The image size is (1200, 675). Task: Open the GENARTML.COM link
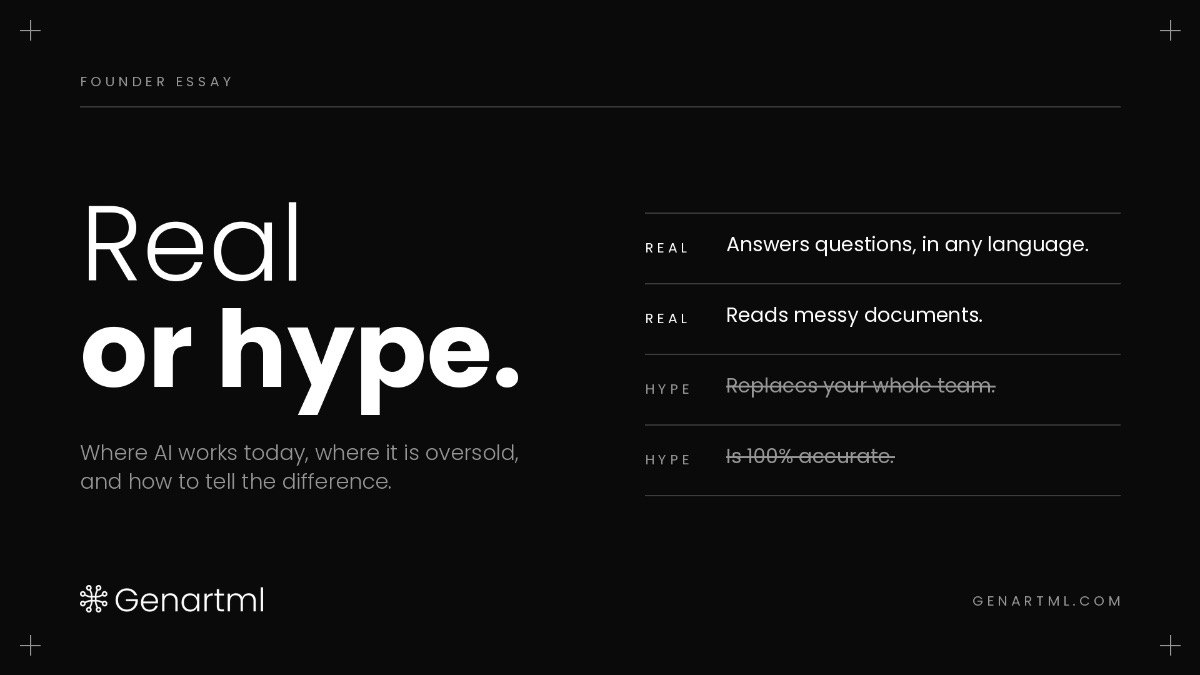(x=1047, y=601)
